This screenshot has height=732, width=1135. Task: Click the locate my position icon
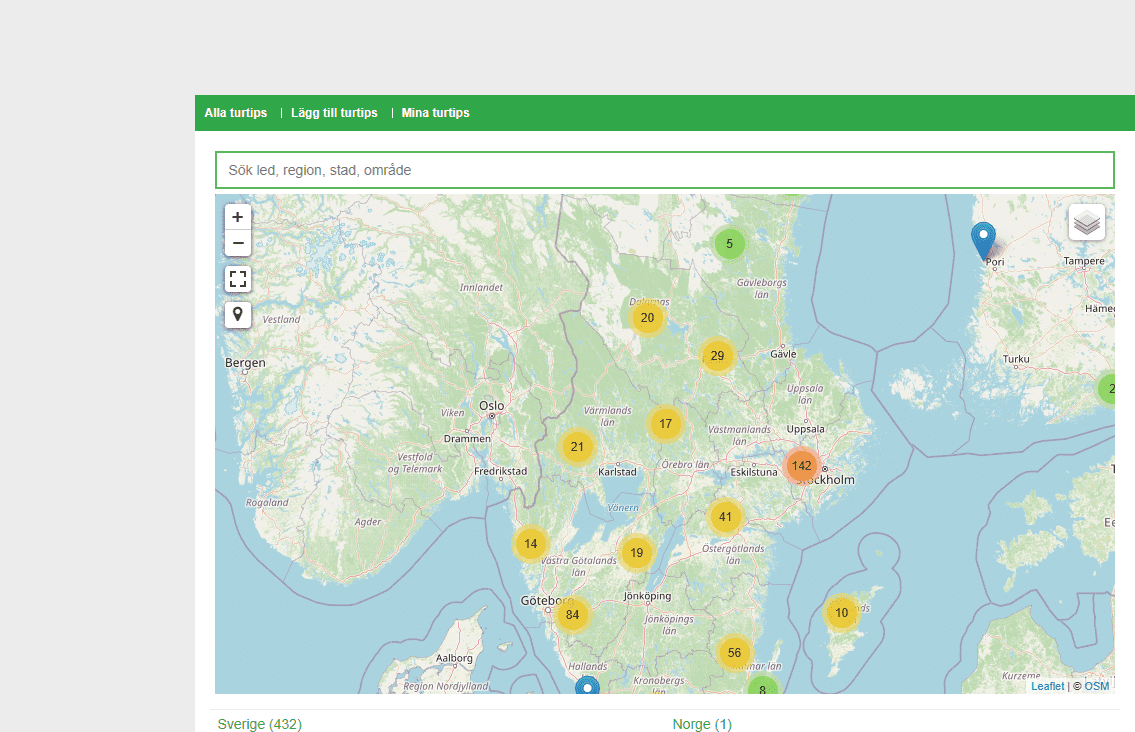(237, 314)
